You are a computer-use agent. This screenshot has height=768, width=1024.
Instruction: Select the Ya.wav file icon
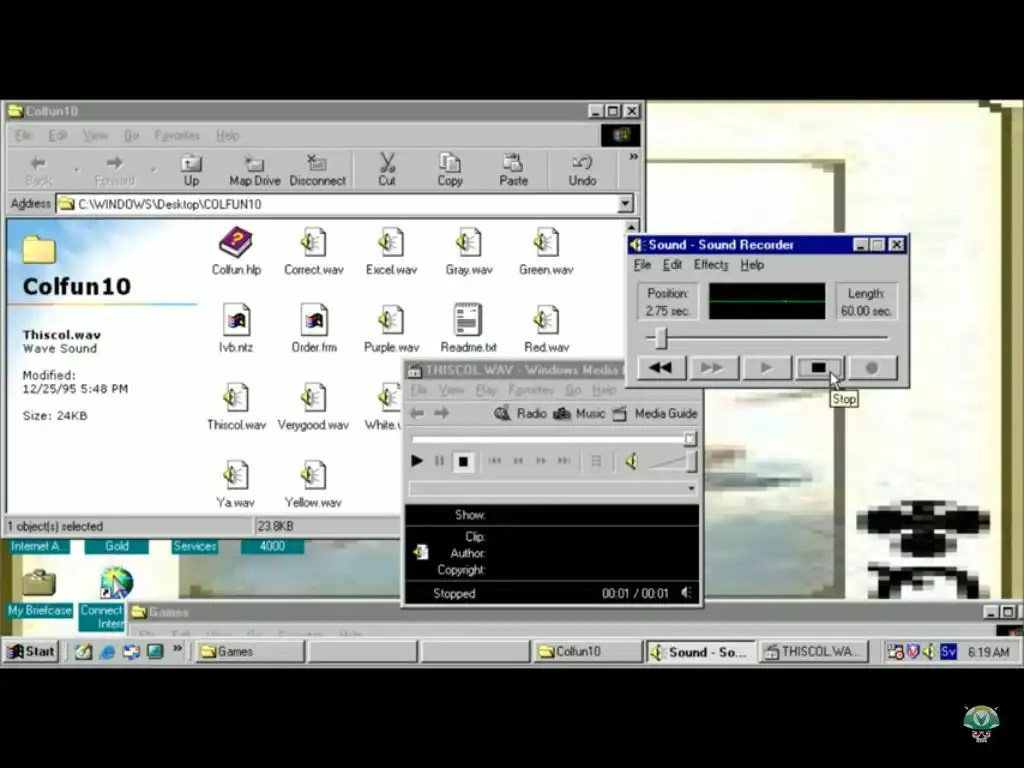(236, 476)
